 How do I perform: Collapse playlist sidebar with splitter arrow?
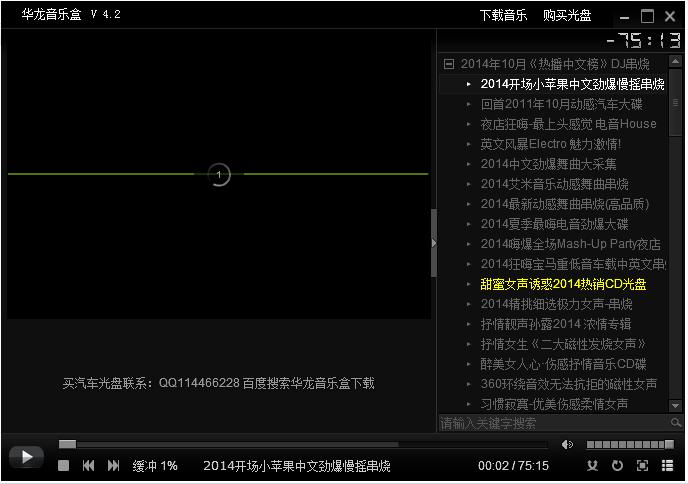tap(433, 243)
